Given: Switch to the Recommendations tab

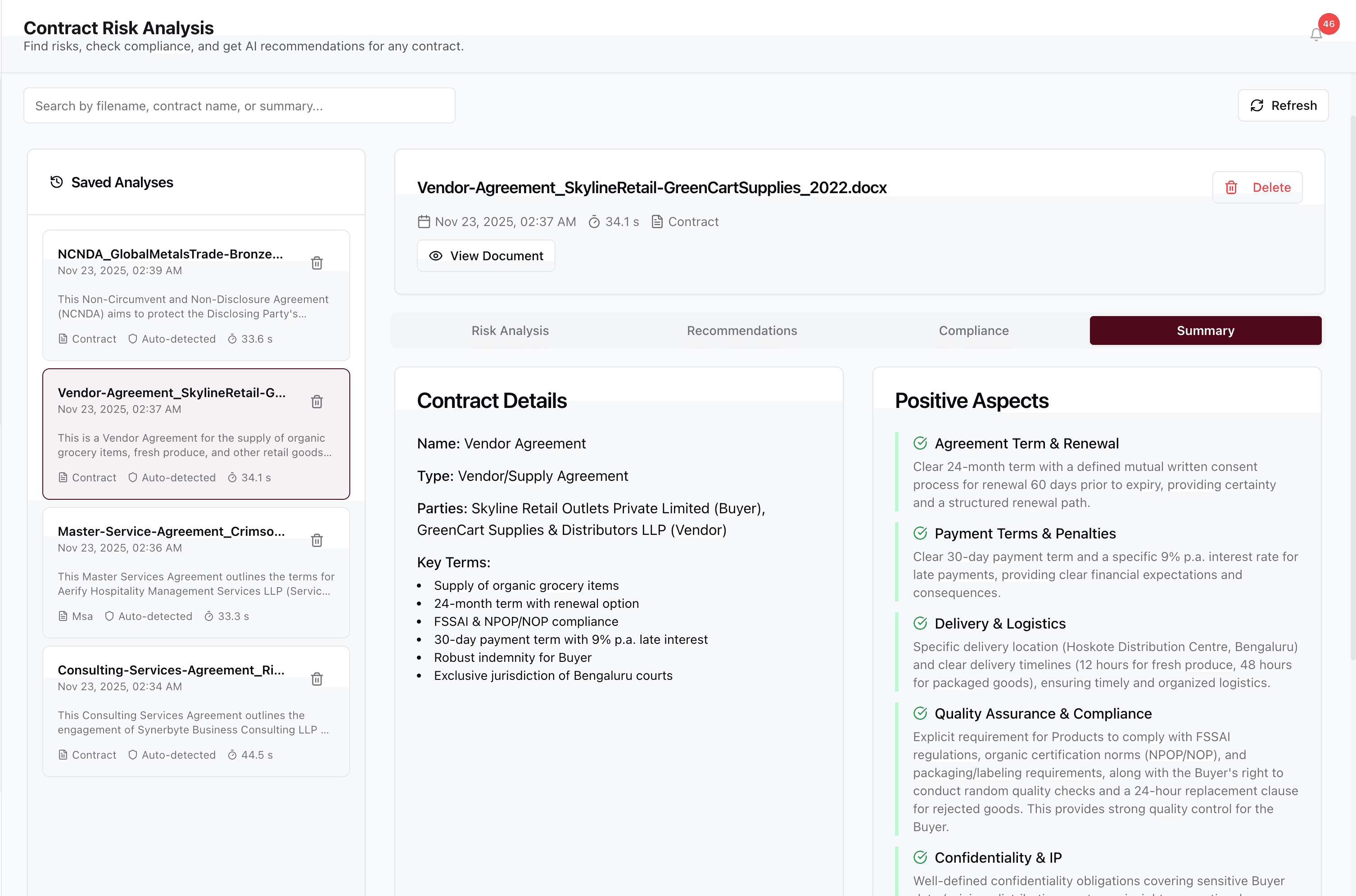Looking at the screenshot, I should tap(741, 330).
